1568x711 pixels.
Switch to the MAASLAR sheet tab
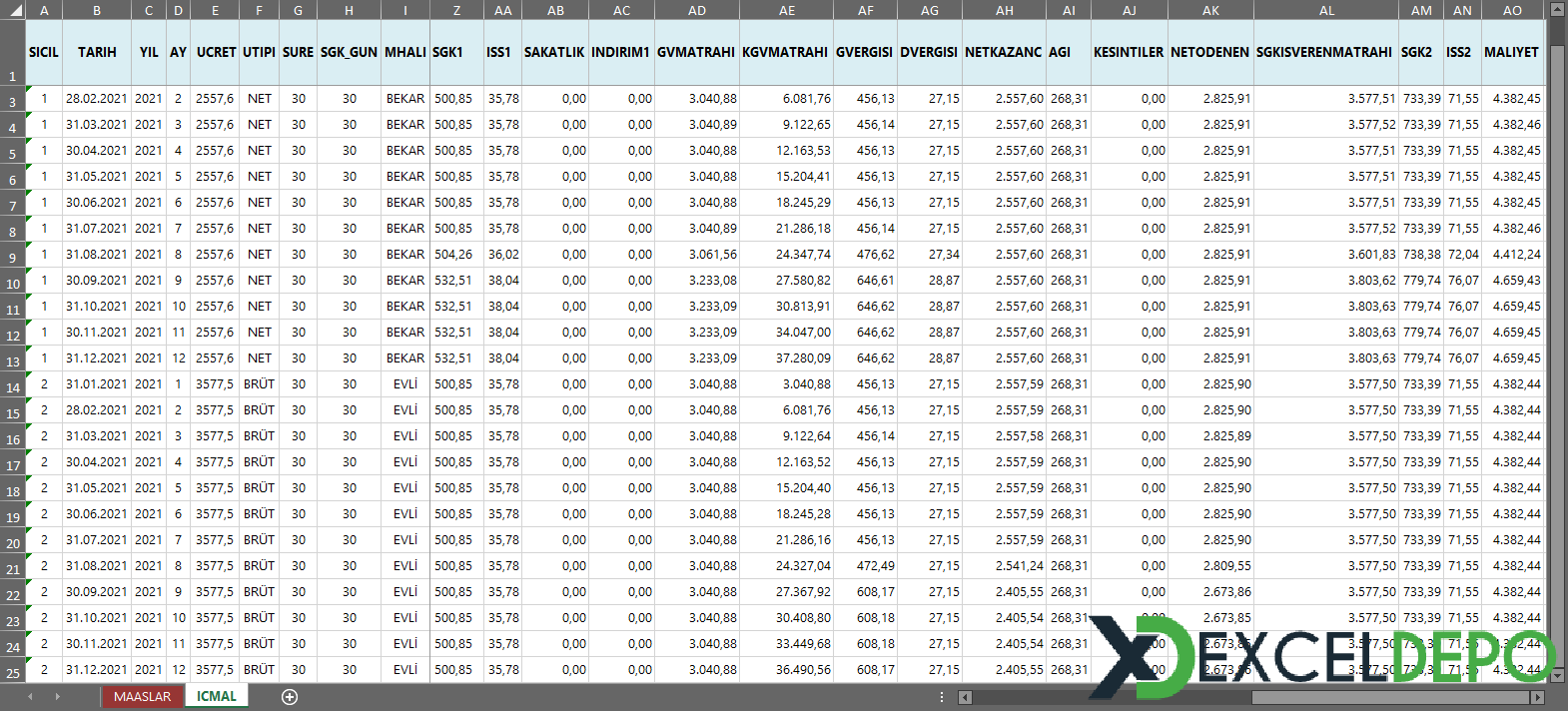pyautogui.click(x=142, y=697)
